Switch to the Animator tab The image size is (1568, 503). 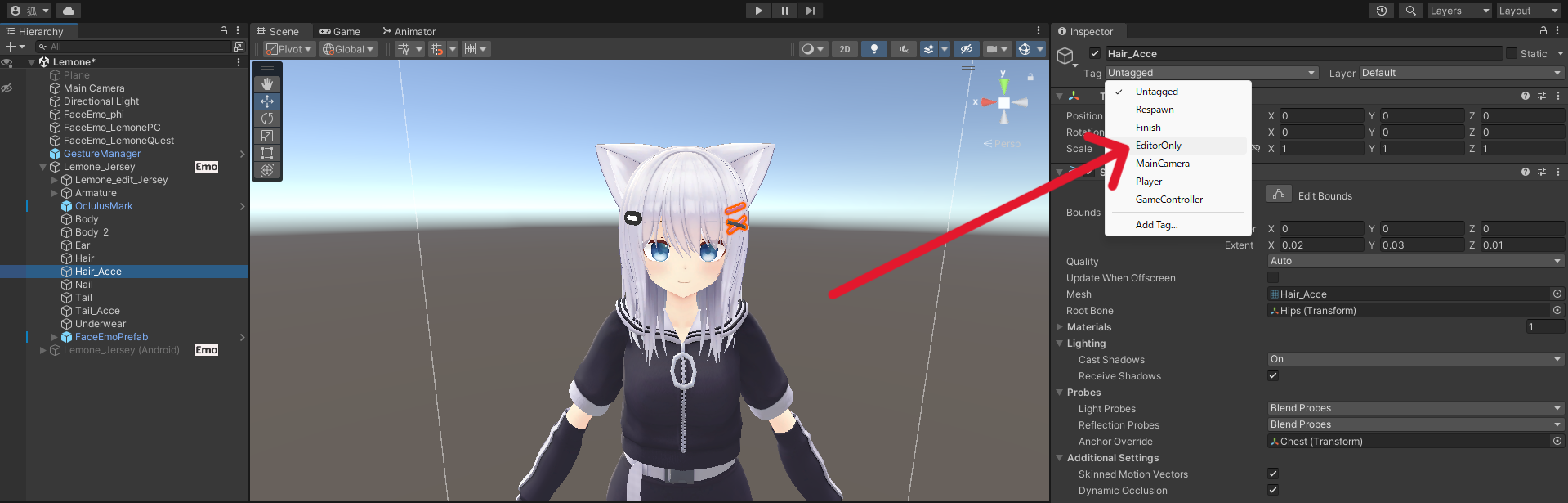pos(409,31)
